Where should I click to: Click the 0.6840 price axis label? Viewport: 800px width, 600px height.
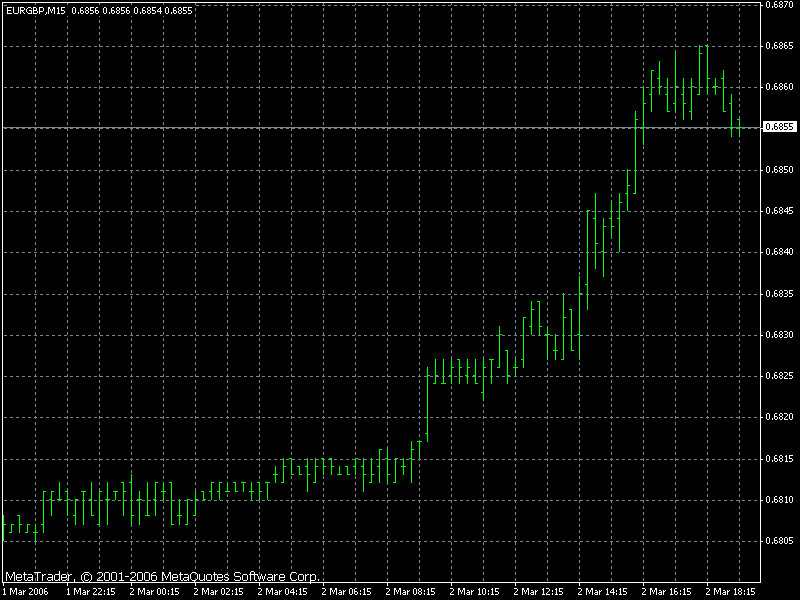779,252
